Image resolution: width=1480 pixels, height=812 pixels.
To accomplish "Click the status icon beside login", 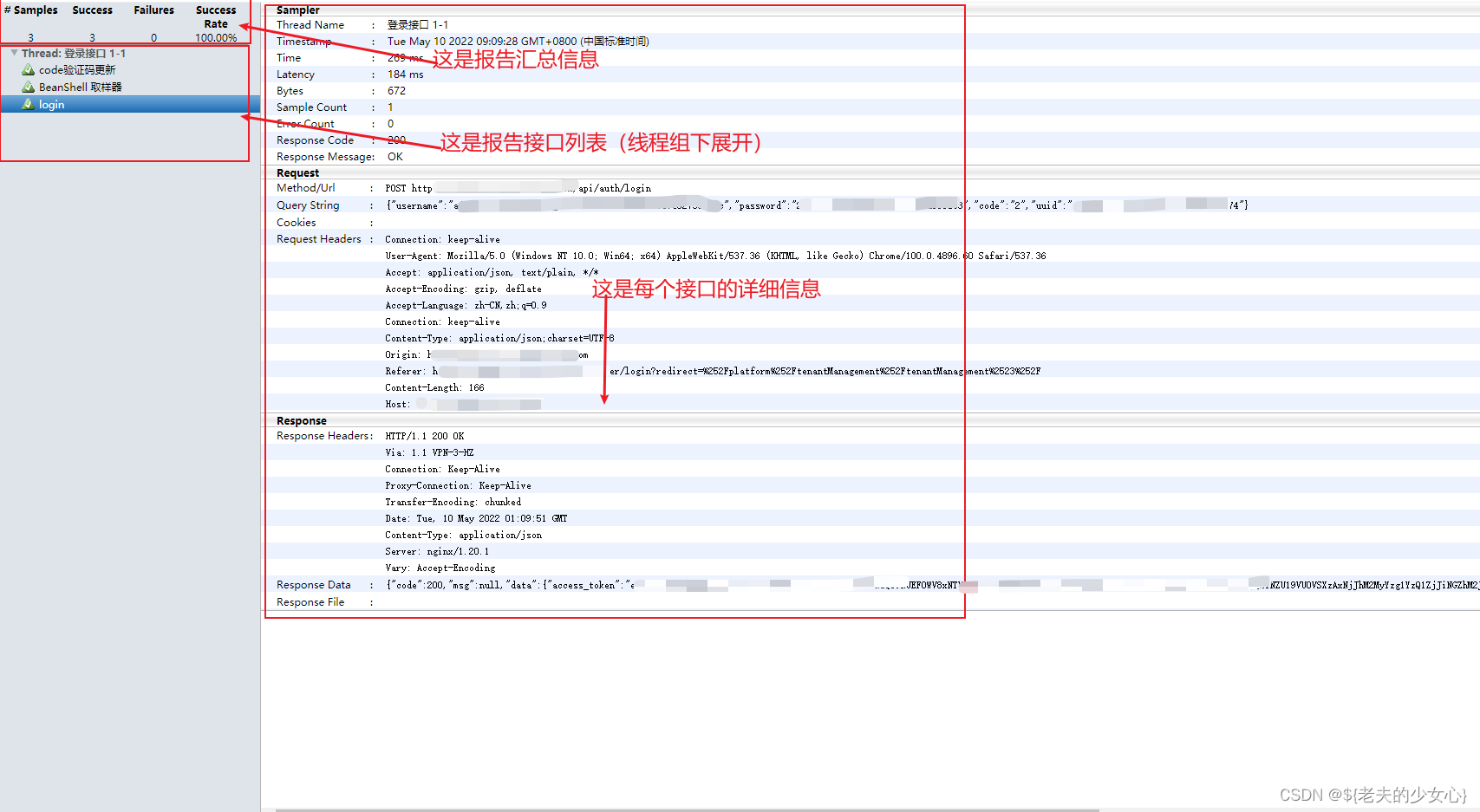I will 28,104.
